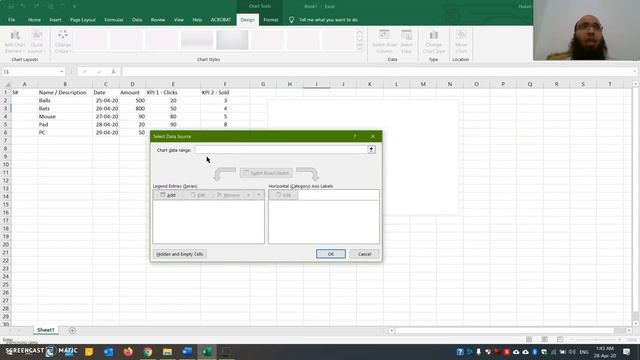The height and width of the screenshot is (360, 640).
Task: Confirm dialog with OK button
Action: tap(331, 254)
